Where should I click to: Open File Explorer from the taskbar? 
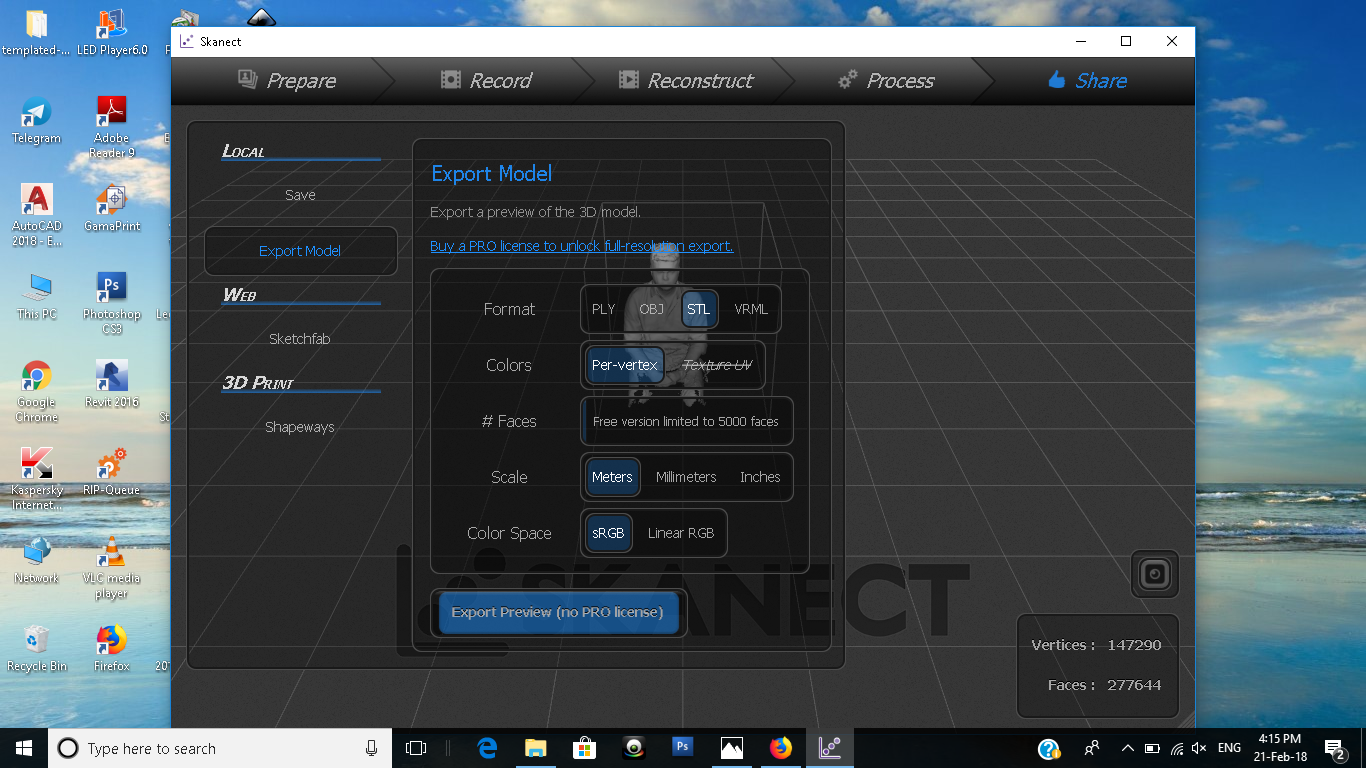point(536,748)
